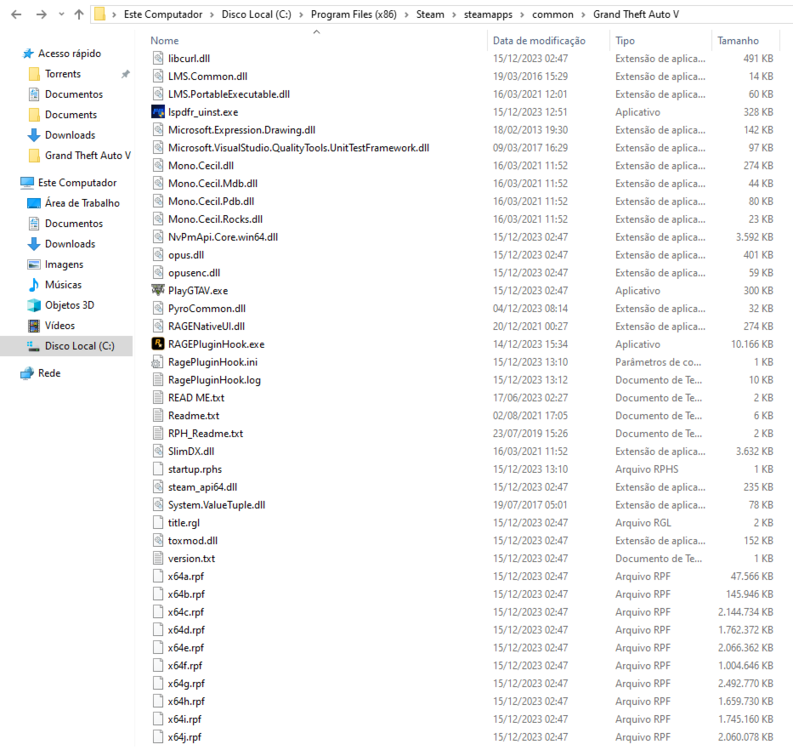Select file 'System.ValueTuple.dll'
This screenshot has width=793, height=750.
216,505
